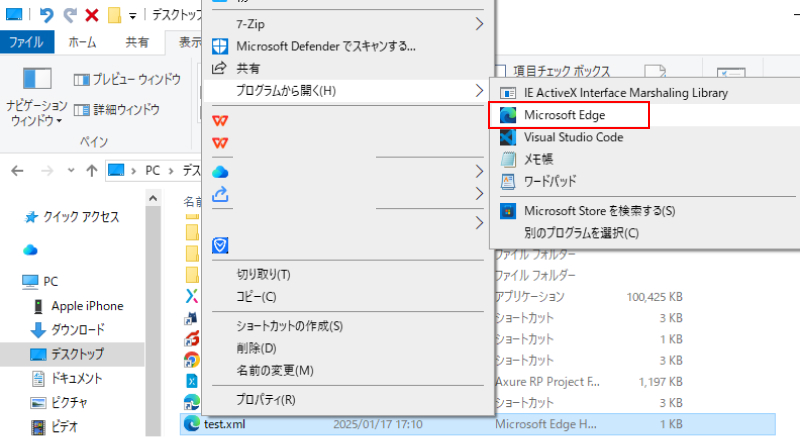This screenshot has height=437, width=800.
Task: Click the 100,425 KB size cell
Action: coord(655,297)
